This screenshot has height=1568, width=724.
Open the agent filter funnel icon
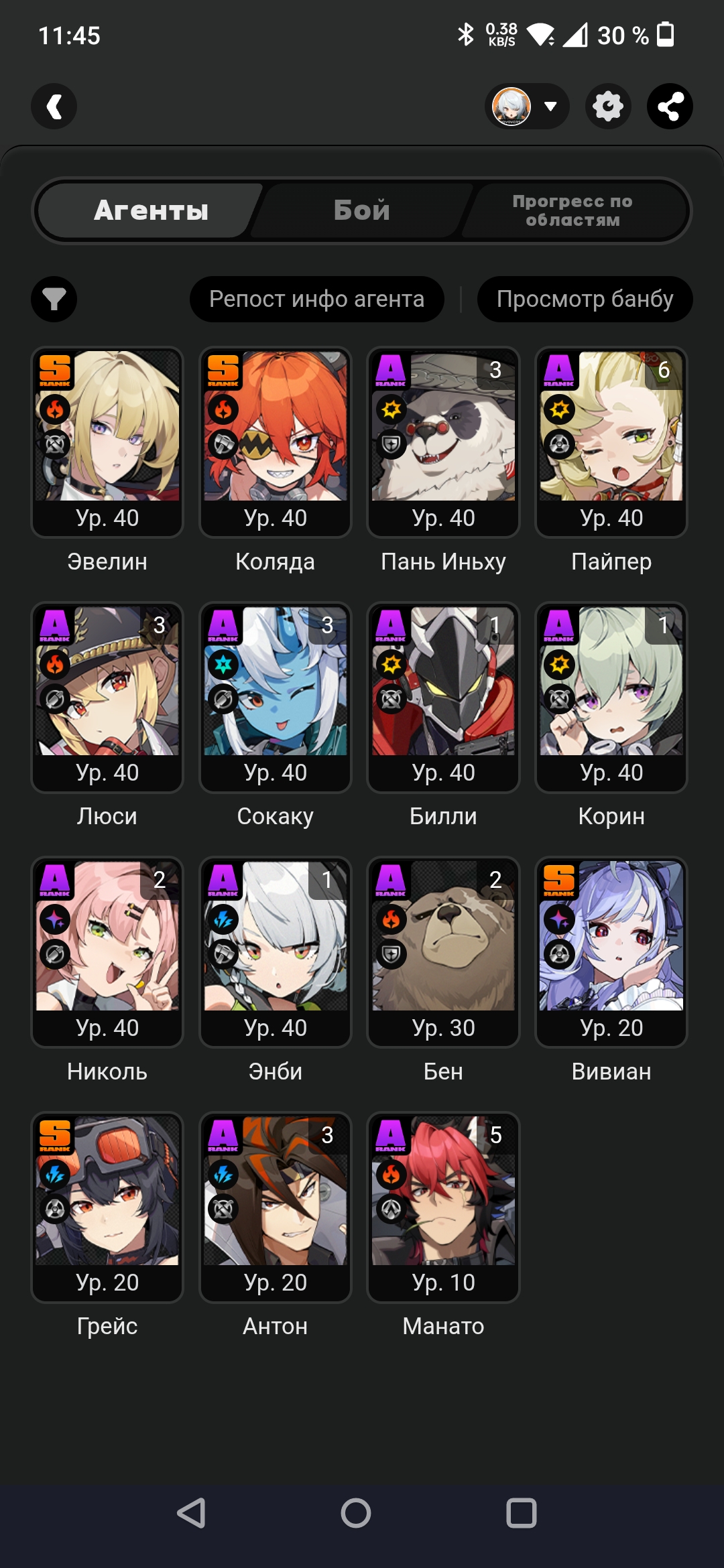coord(54,299)
